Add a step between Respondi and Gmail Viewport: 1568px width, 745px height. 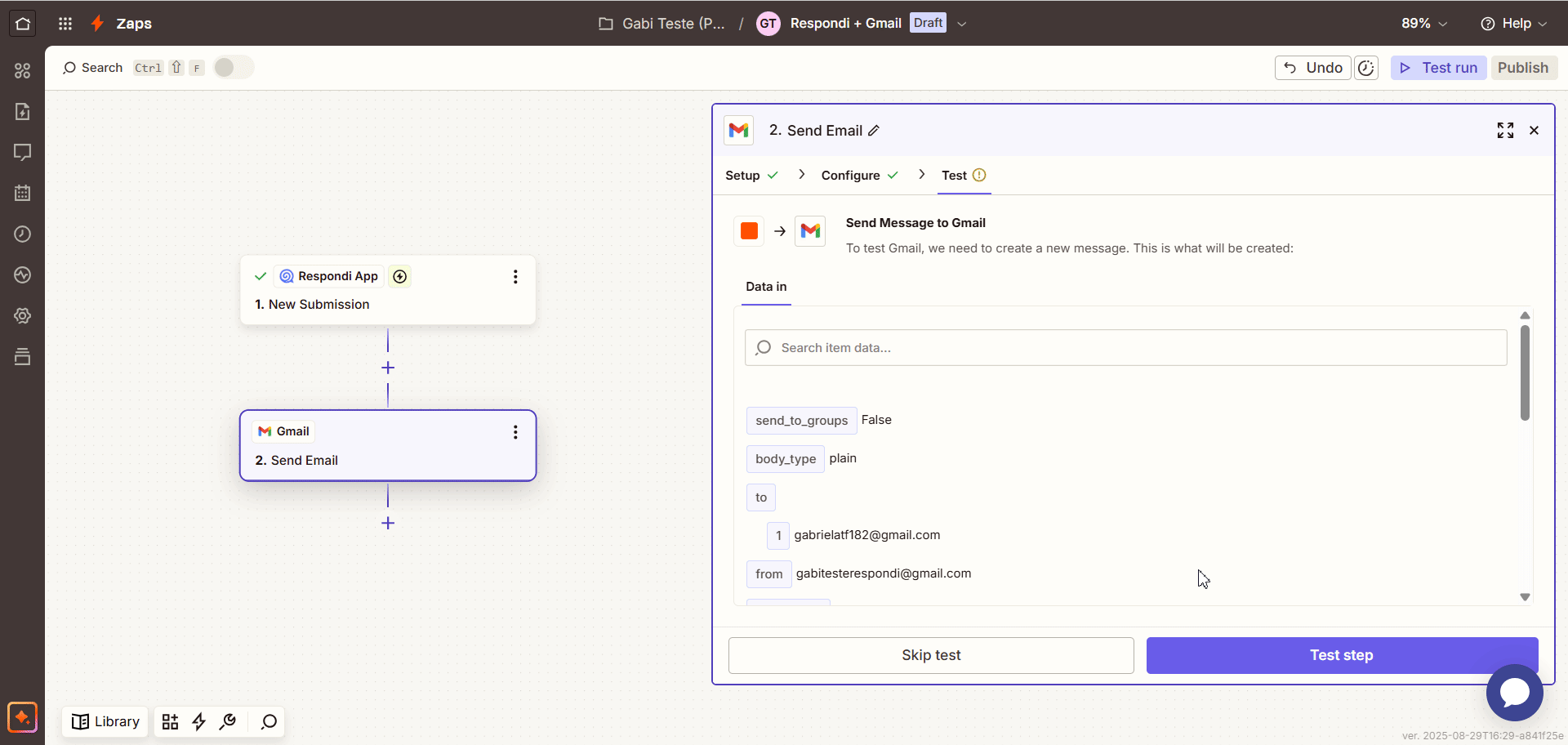pyautogui.click(x=388, y=368)
